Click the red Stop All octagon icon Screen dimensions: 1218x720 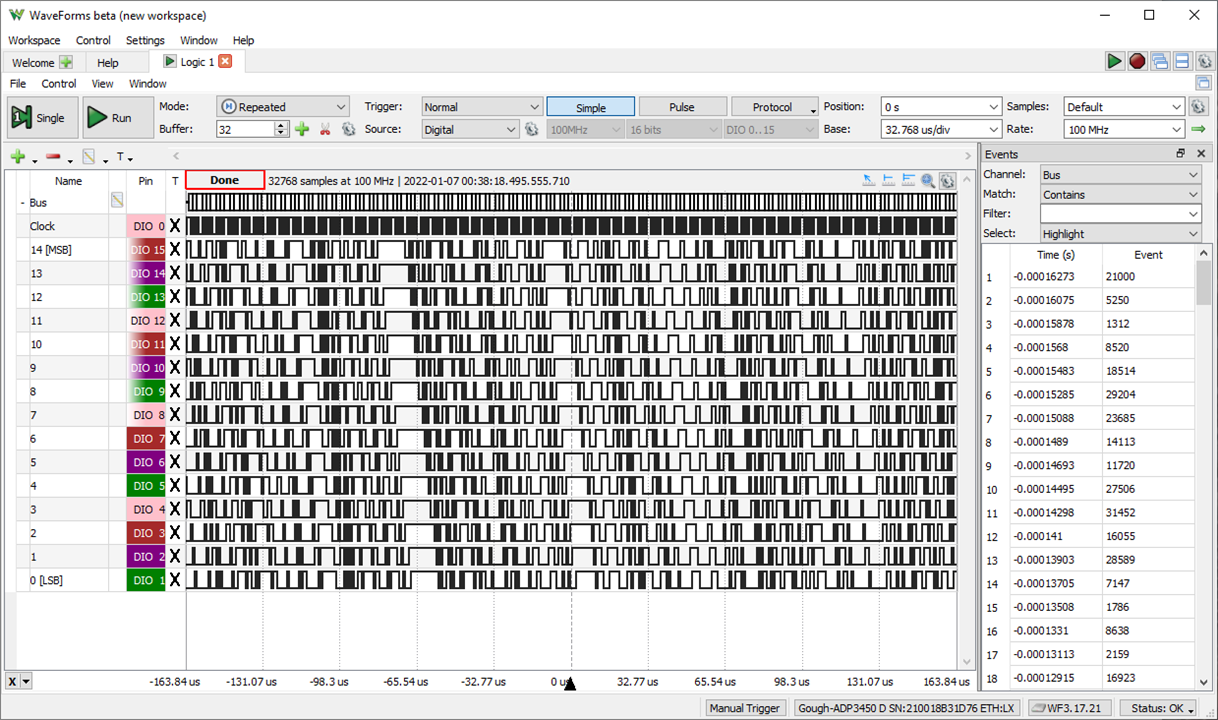pos(1137,62)
